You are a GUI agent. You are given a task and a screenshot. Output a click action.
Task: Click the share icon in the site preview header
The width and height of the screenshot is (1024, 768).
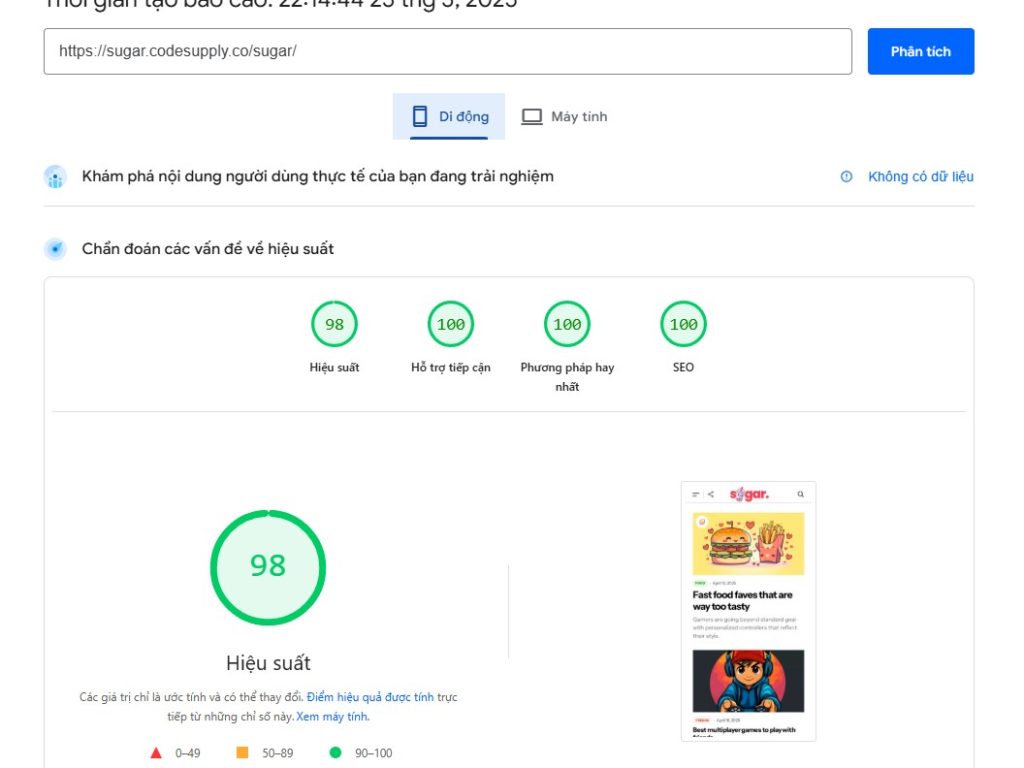(712, 492)
